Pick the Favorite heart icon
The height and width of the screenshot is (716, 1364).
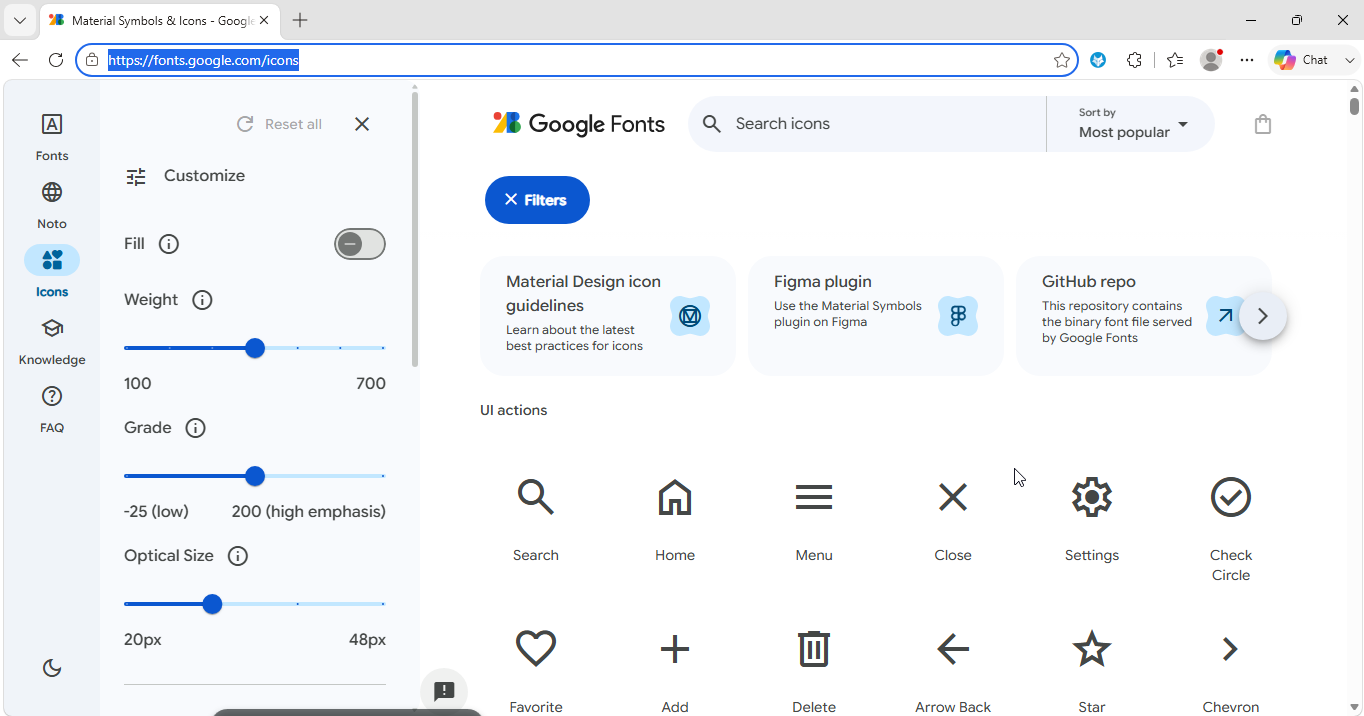pyautogui.click(x=536, y=649)
